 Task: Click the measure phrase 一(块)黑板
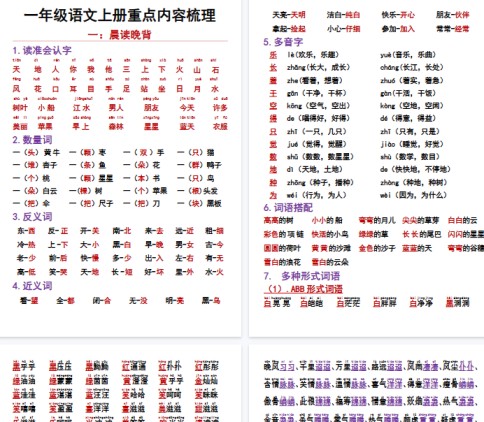[x=200, y=203]
